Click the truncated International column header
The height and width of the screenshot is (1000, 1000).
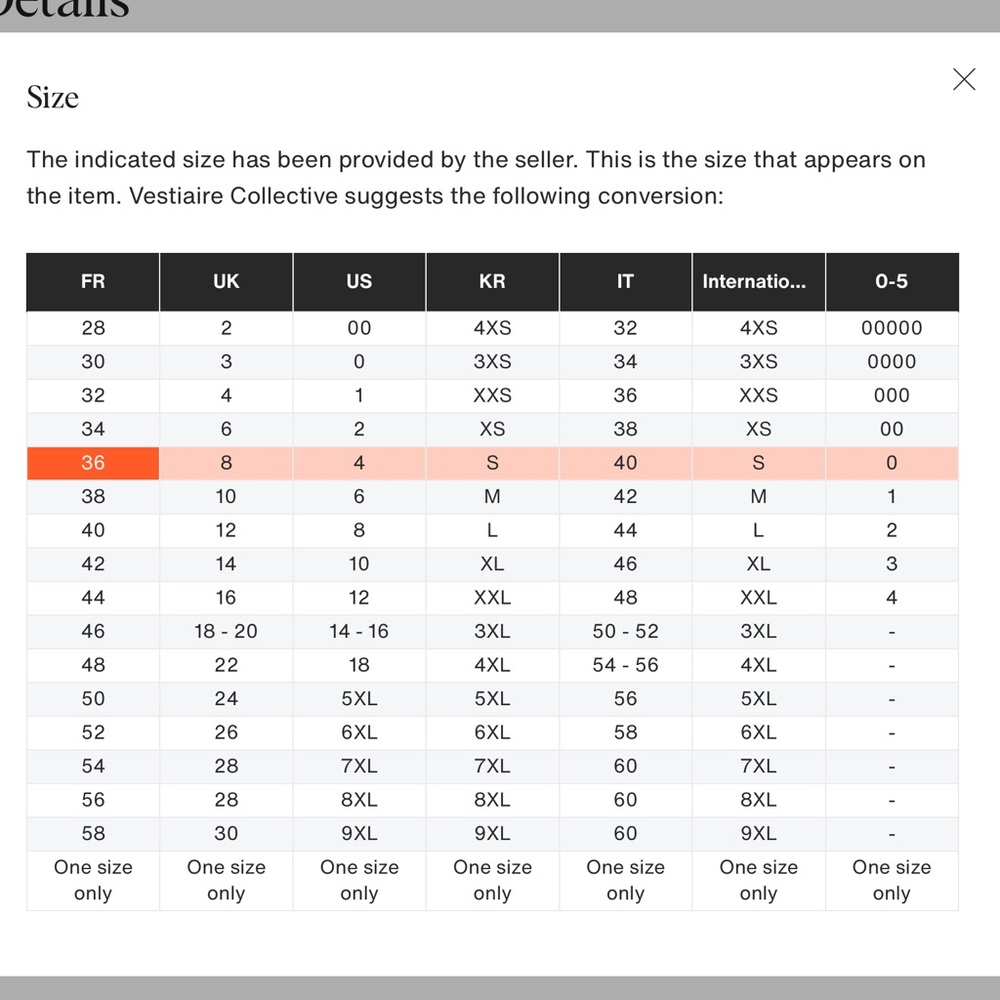pos(758,281)
